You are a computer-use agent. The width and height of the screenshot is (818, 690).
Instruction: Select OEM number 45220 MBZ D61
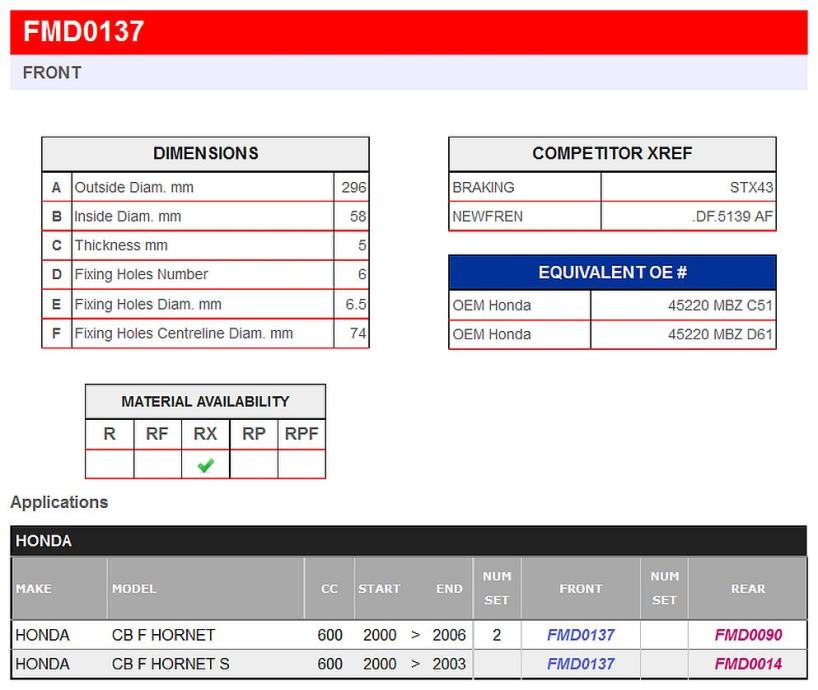[720, 334]
